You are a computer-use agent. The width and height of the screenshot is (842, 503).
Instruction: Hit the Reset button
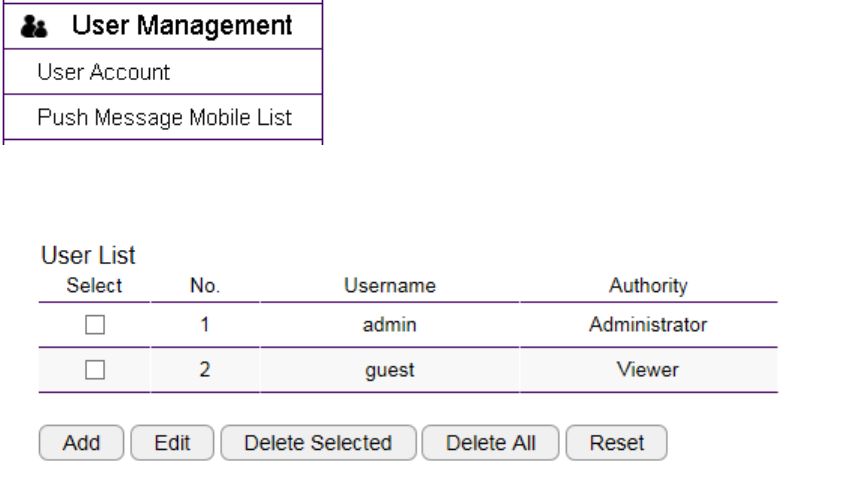pos(616,443)
